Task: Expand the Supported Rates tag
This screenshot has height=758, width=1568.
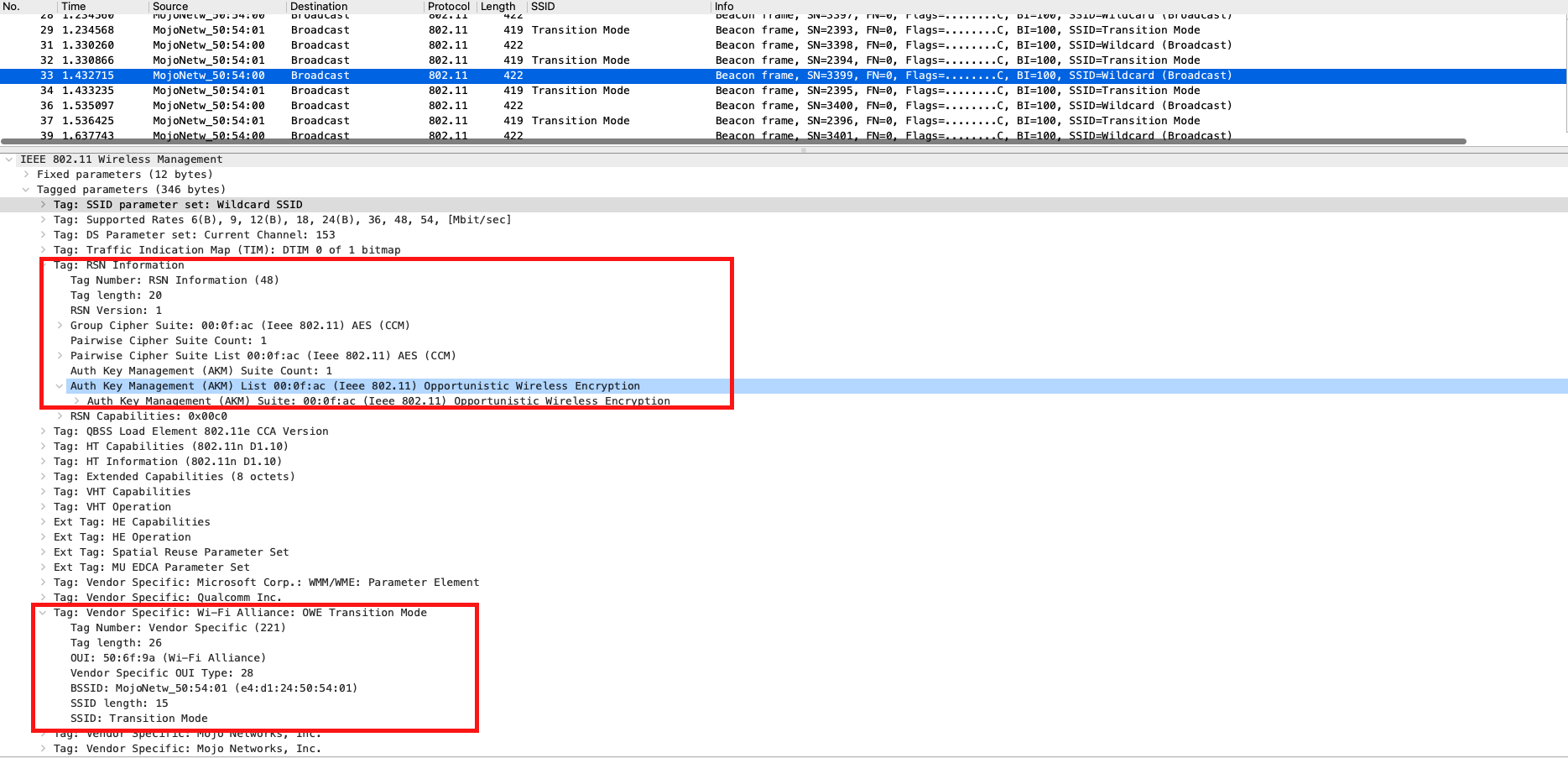Action: [44, 219]
